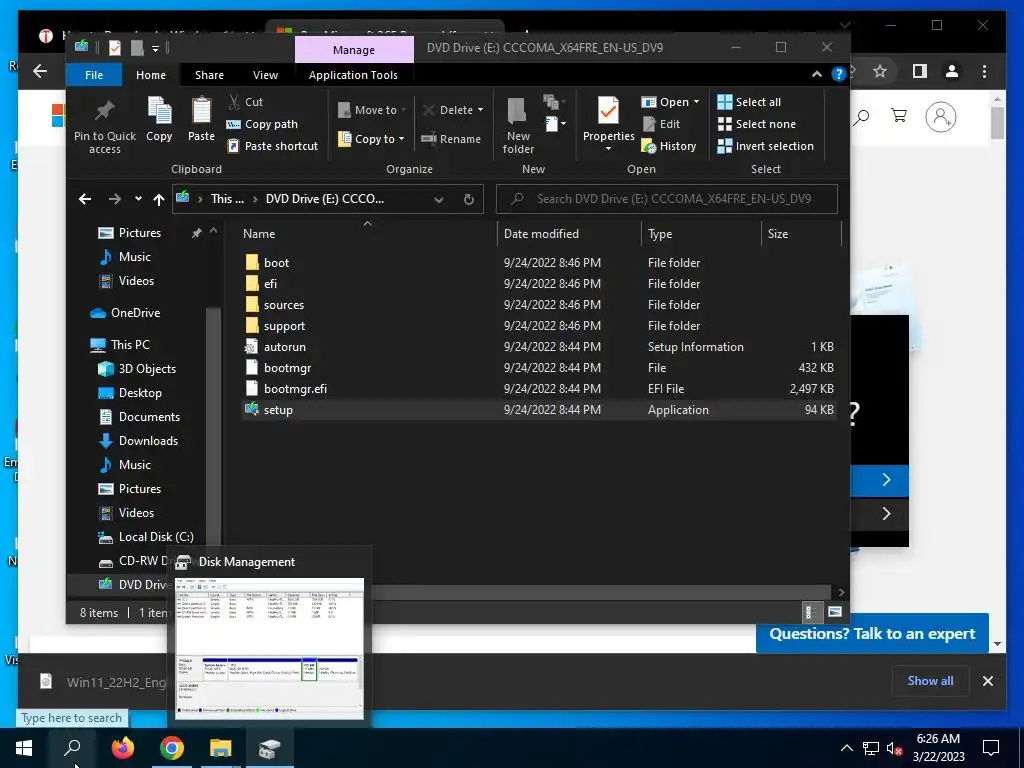The width and height of the screenshot is (1024, 768).
Task: Sort by the Name column header
Action: tap(369, 234)
